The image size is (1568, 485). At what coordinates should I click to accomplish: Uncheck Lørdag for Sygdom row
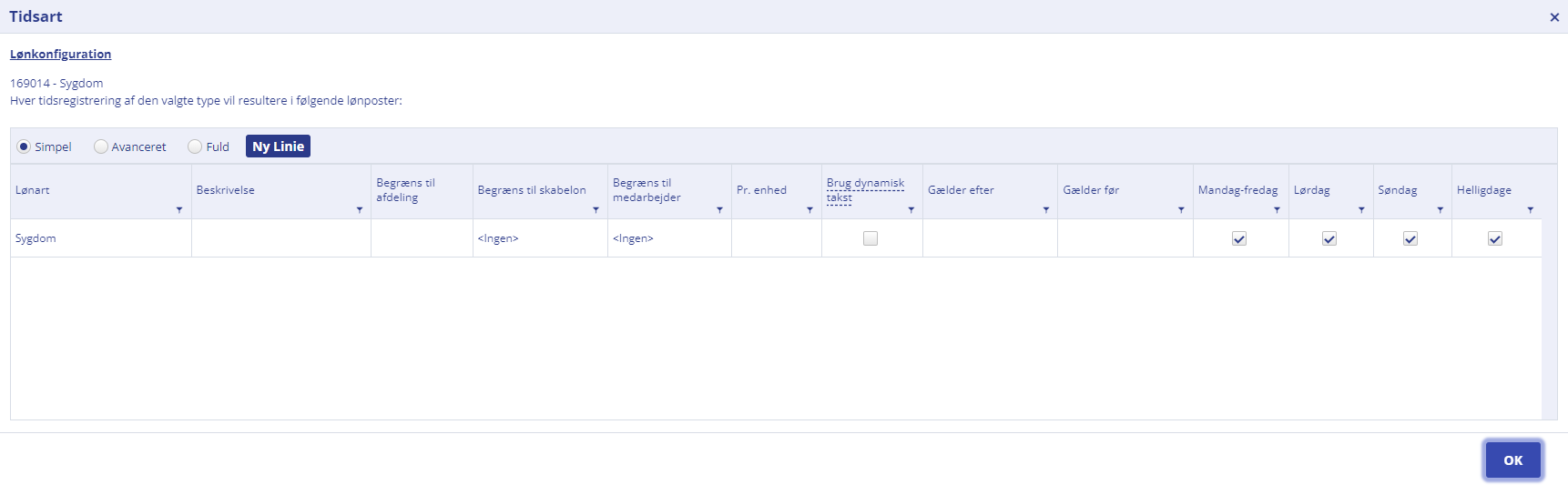tap(1329, 238)
